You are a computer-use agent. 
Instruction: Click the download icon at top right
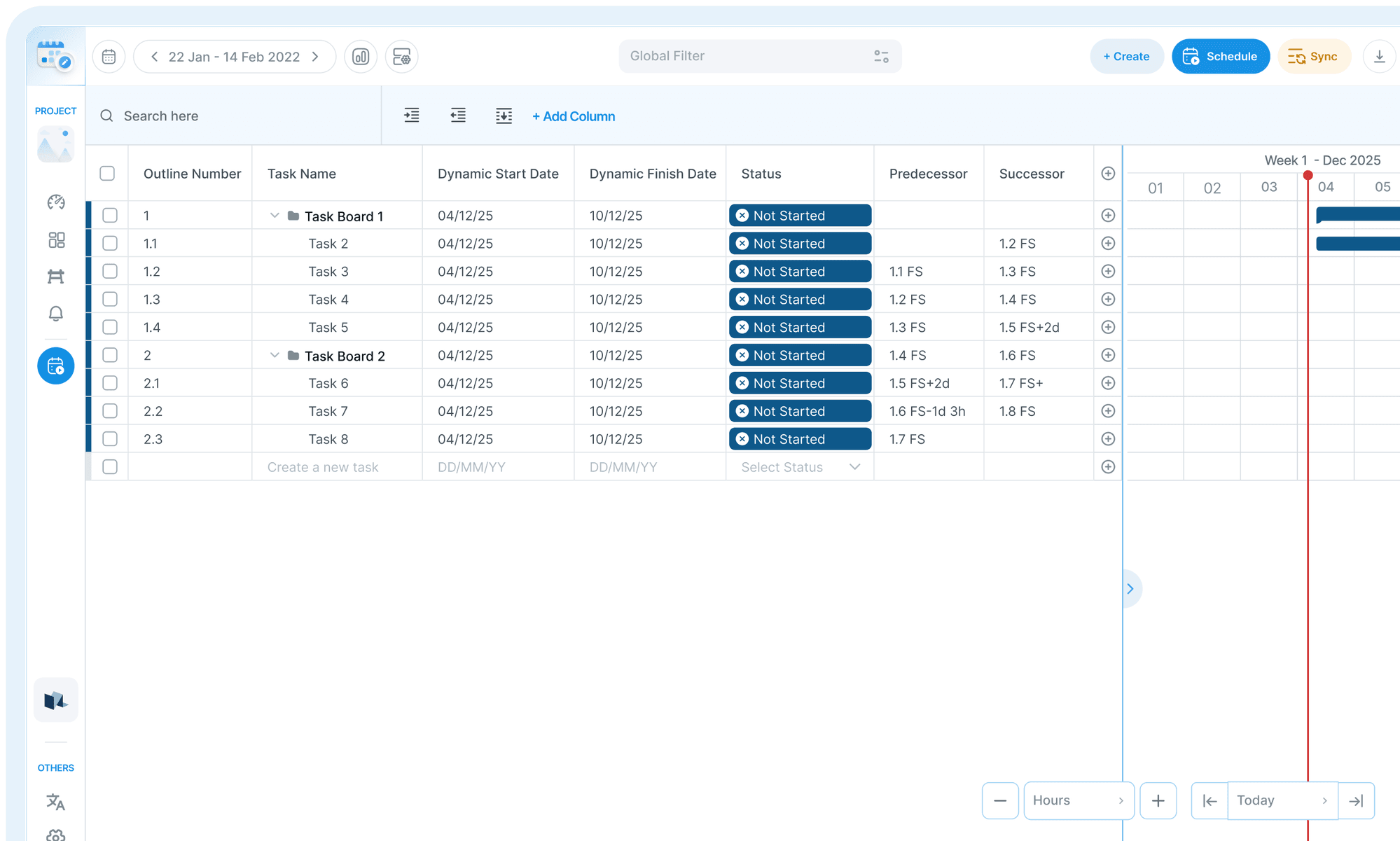click(x=1379, y=57)
